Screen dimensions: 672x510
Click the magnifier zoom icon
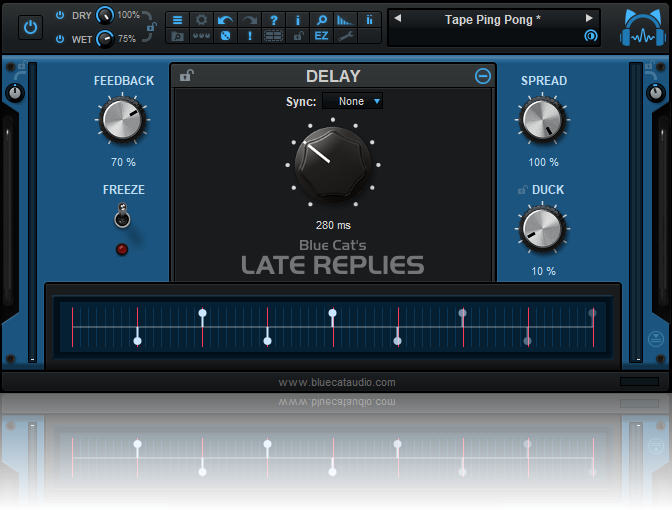point(321,20)
